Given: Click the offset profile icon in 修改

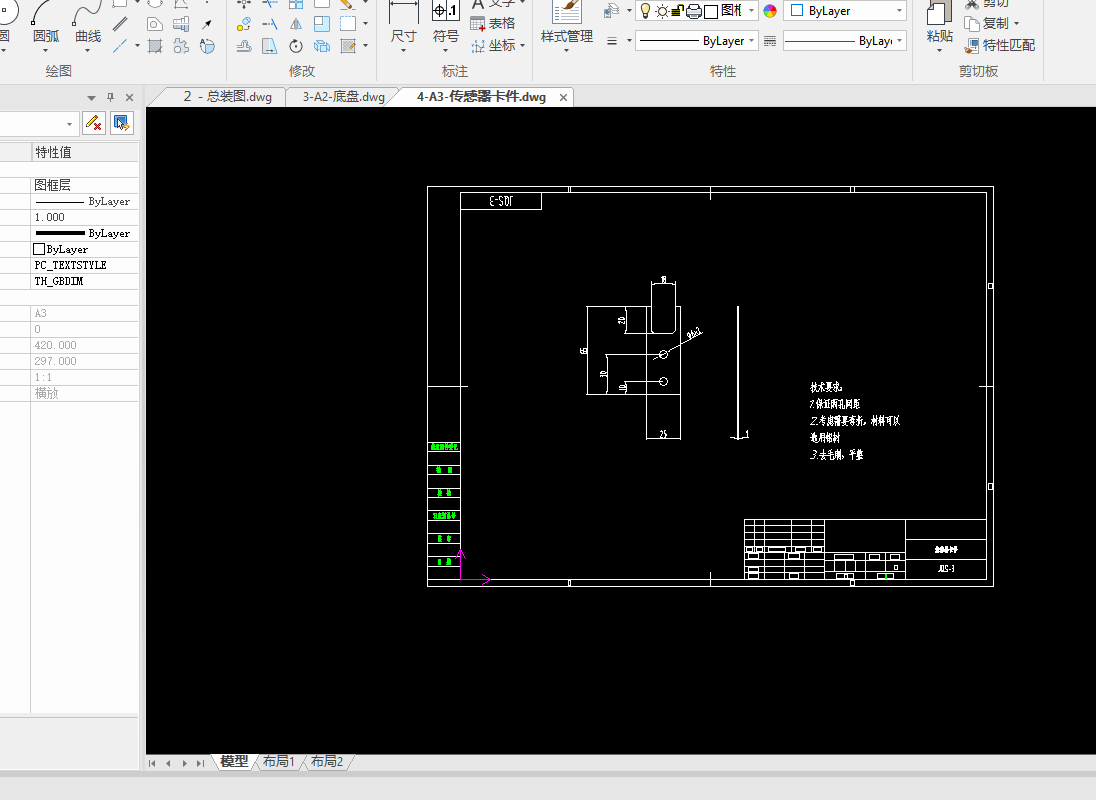Looking at the screenshot, I should coord(244,46).
